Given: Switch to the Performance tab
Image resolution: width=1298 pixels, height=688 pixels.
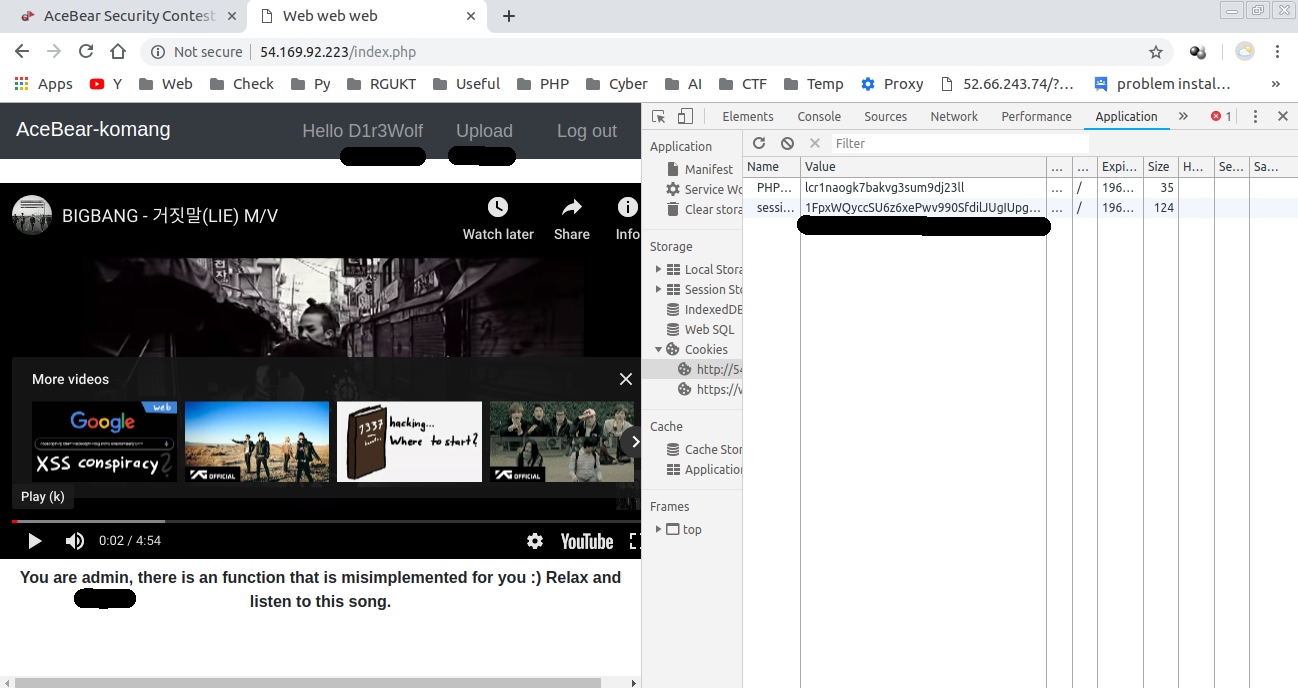Looking at the screenshot, I should [x=1037, y=116].
